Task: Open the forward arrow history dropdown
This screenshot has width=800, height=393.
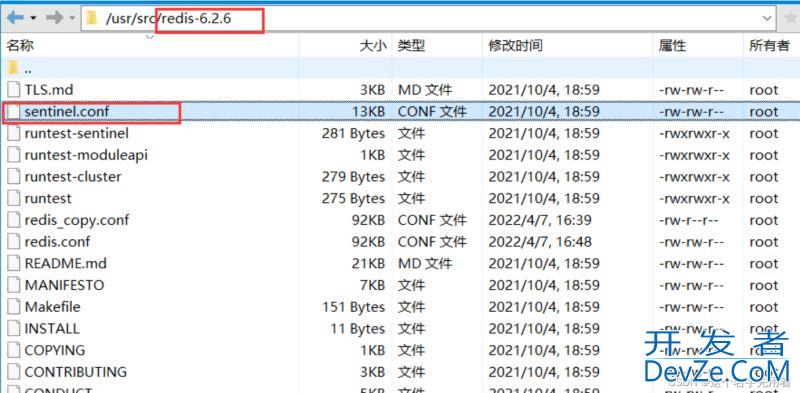Action: click(71, 18)
